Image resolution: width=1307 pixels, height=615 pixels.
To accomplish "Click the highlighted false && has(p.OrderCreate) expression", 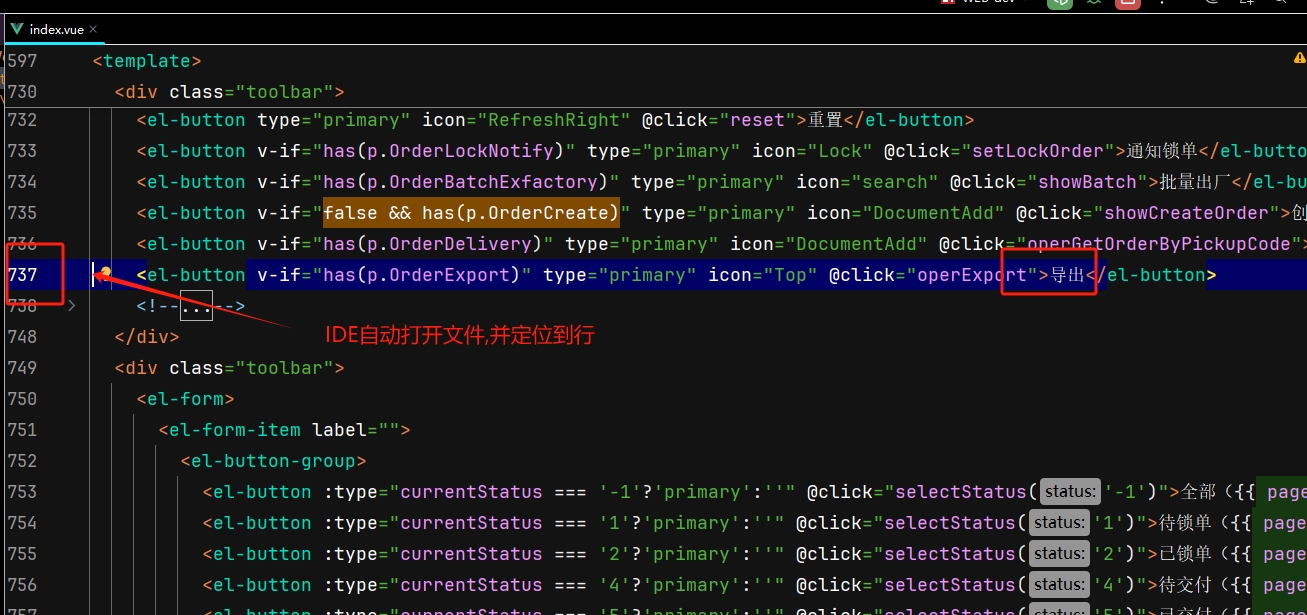I will [x=469, y=212].
